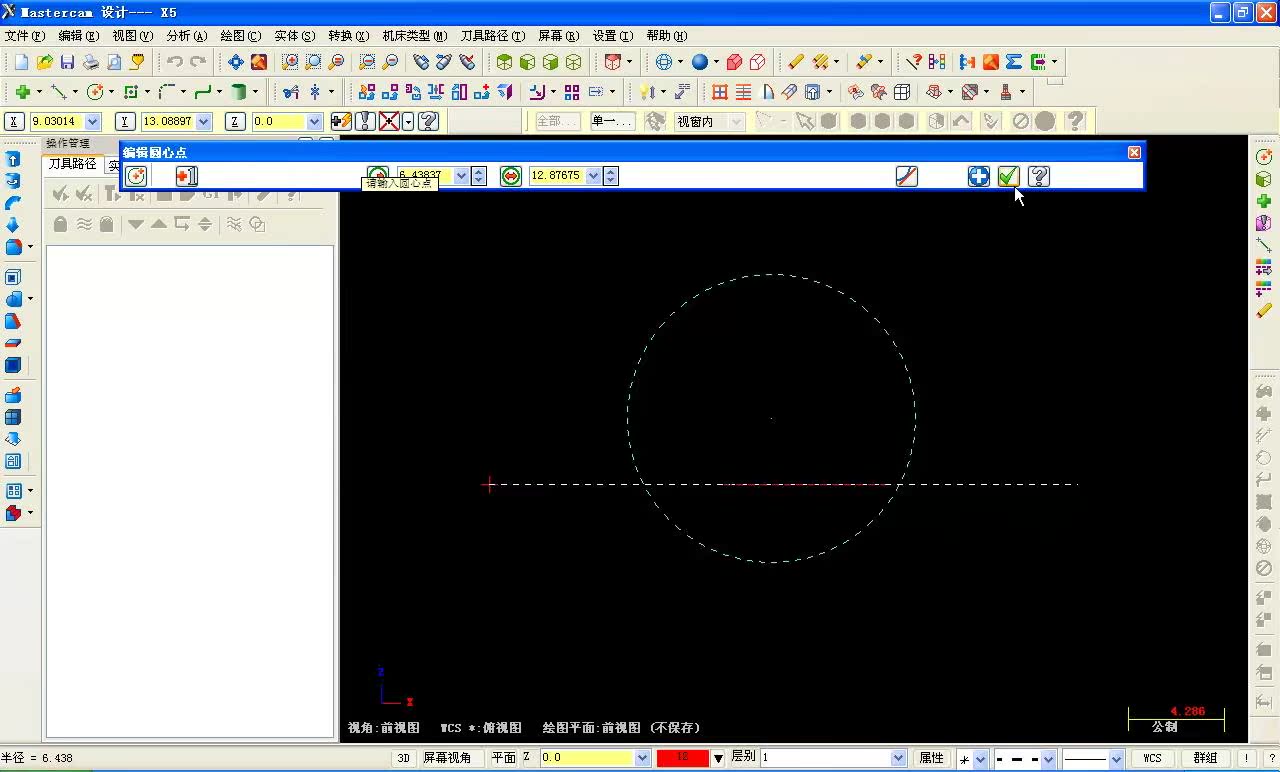
Task: Open the color selection arrow beside red swatch
Action: (x=718, y=759)
